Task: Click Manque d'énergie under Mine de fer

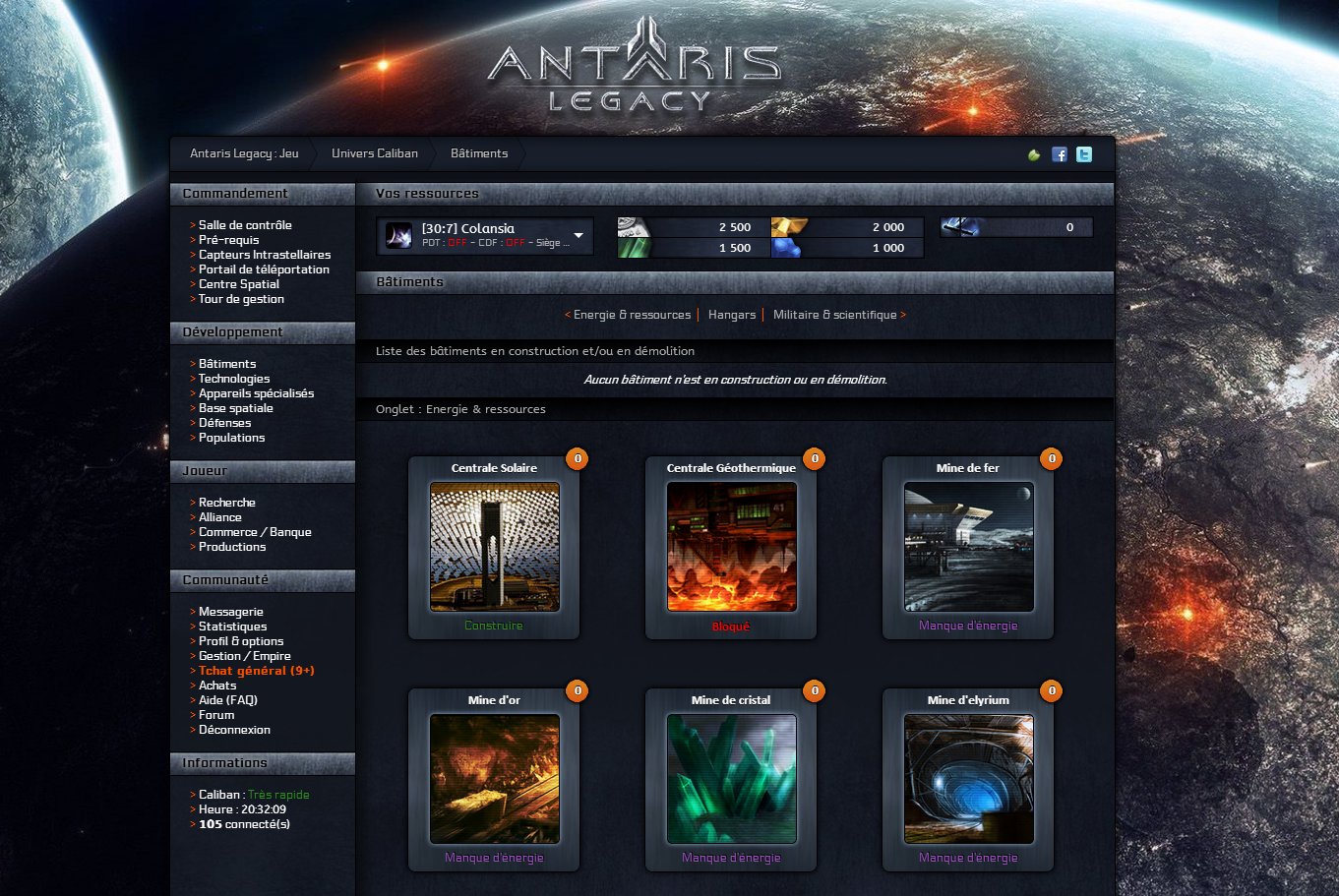Action: (x=968, y=626)
